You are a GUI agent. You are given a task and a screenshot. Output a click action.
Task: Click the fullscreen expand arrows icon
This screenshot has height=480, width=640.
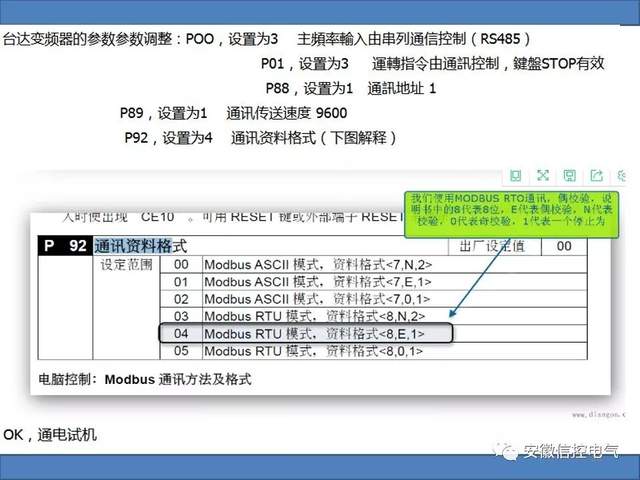pyautogui.click(x=542, y=176)
